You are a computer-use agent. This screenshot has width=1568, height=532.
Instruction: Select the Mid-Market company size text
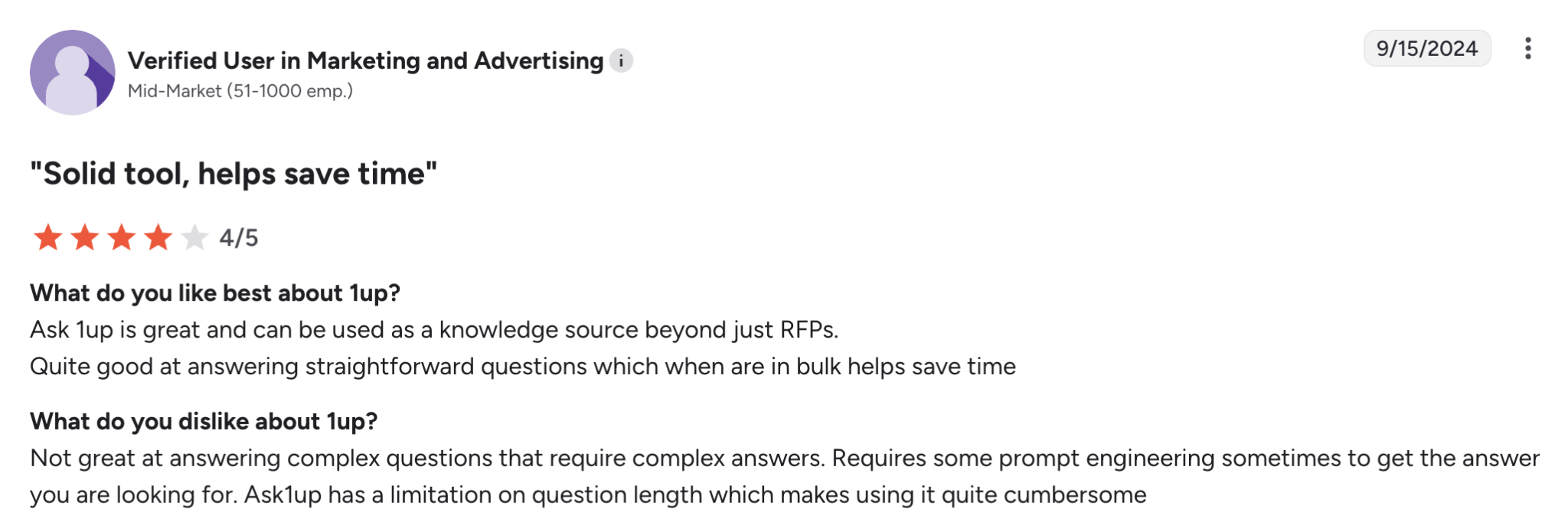241,93
